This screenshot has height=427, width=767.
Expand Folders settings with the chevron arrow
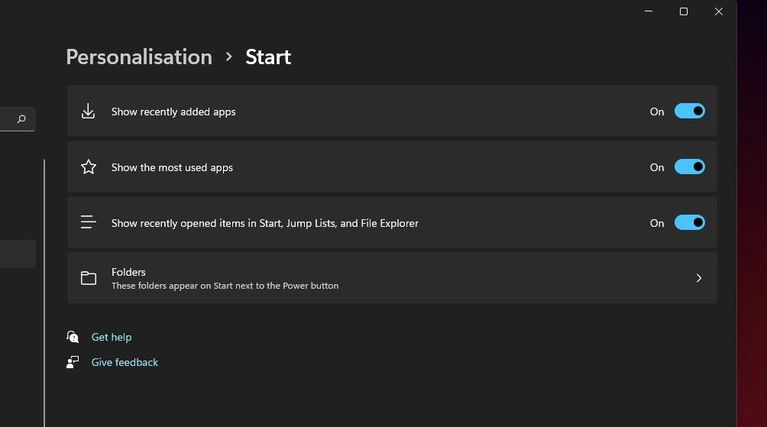coord(698,278)
